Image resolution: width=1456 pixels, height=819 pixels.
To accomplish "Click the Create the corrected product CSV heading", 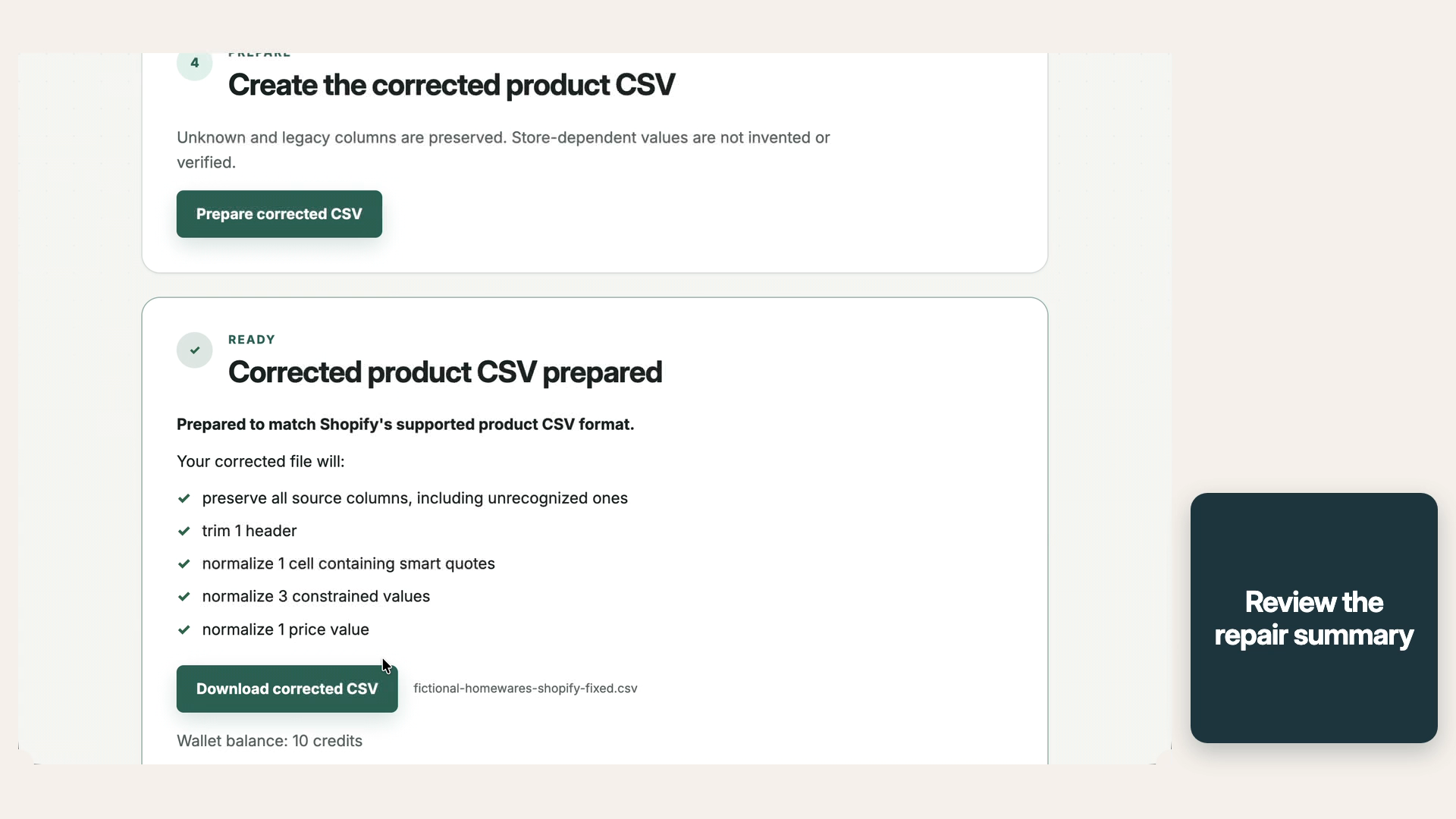I will pos(451,85).
